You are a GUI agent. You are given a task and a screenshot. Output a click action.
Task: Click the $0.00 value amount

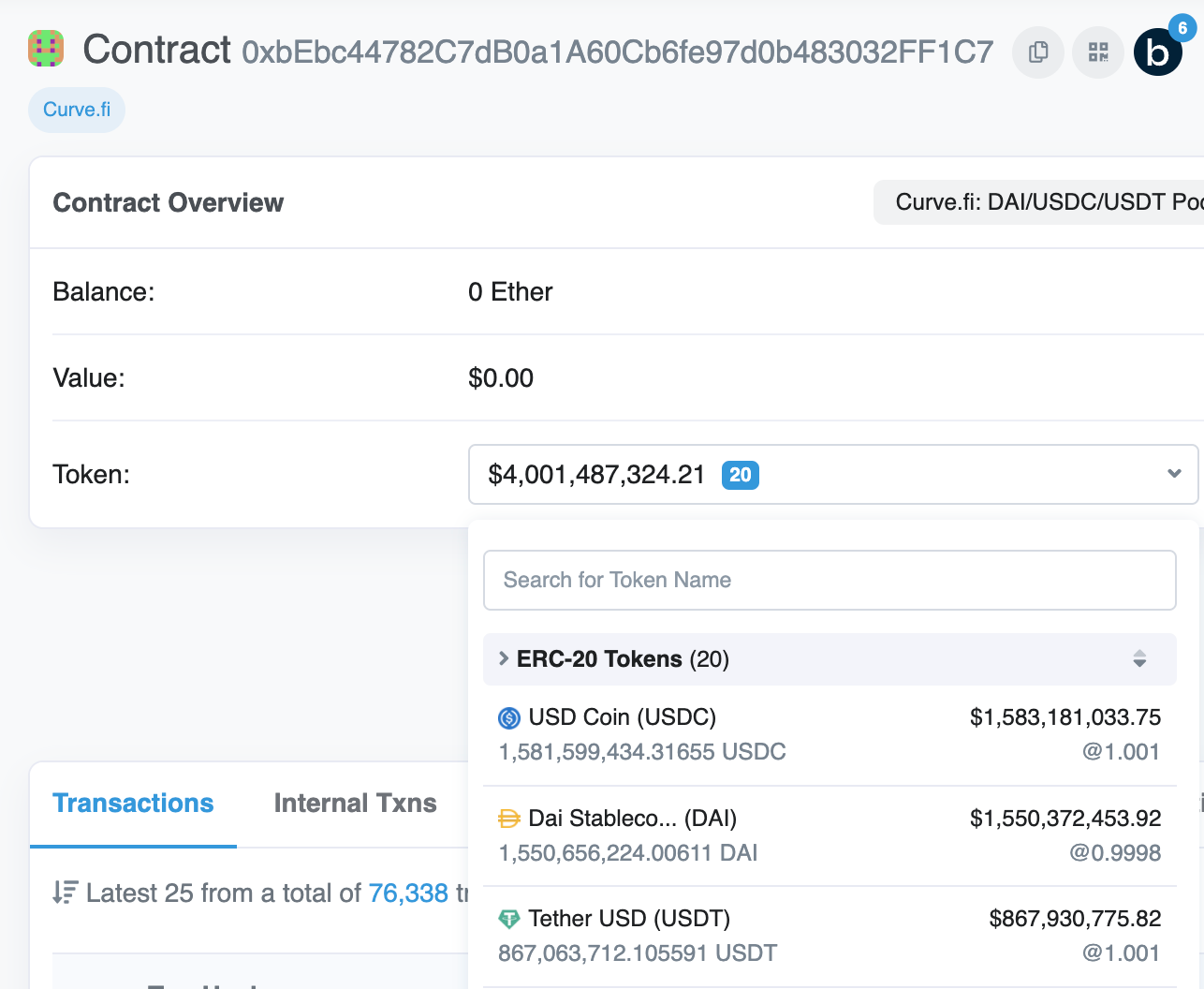(x=501, y=378)
